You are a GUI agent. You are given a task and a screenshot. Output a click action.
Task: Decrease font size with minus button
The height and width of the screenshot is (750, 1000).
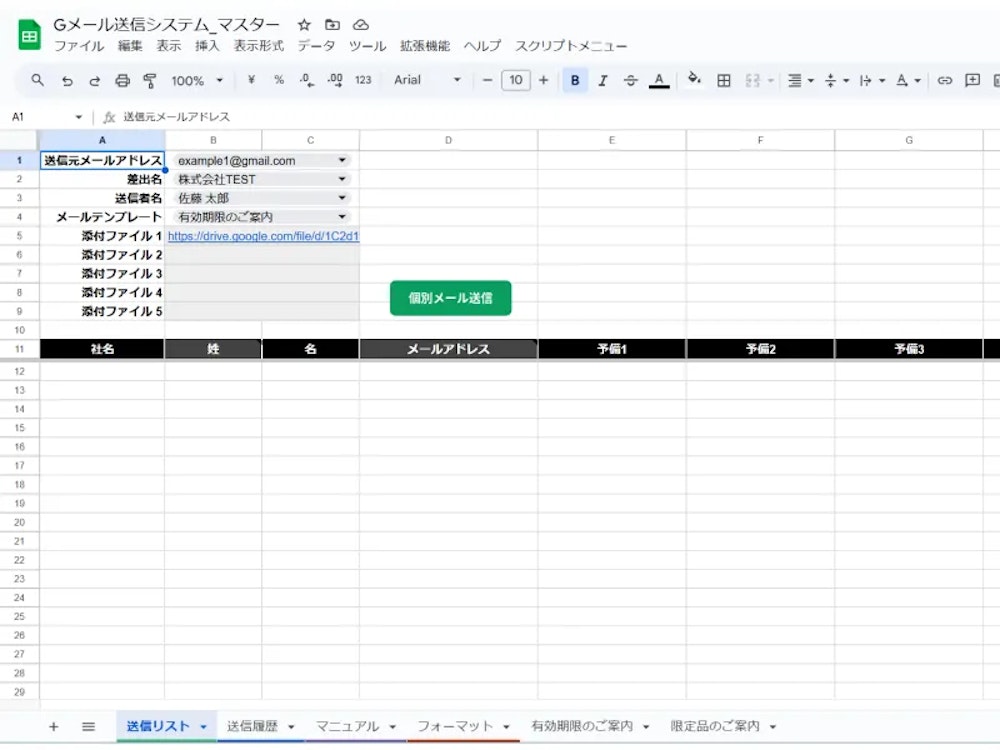(487, 80)
